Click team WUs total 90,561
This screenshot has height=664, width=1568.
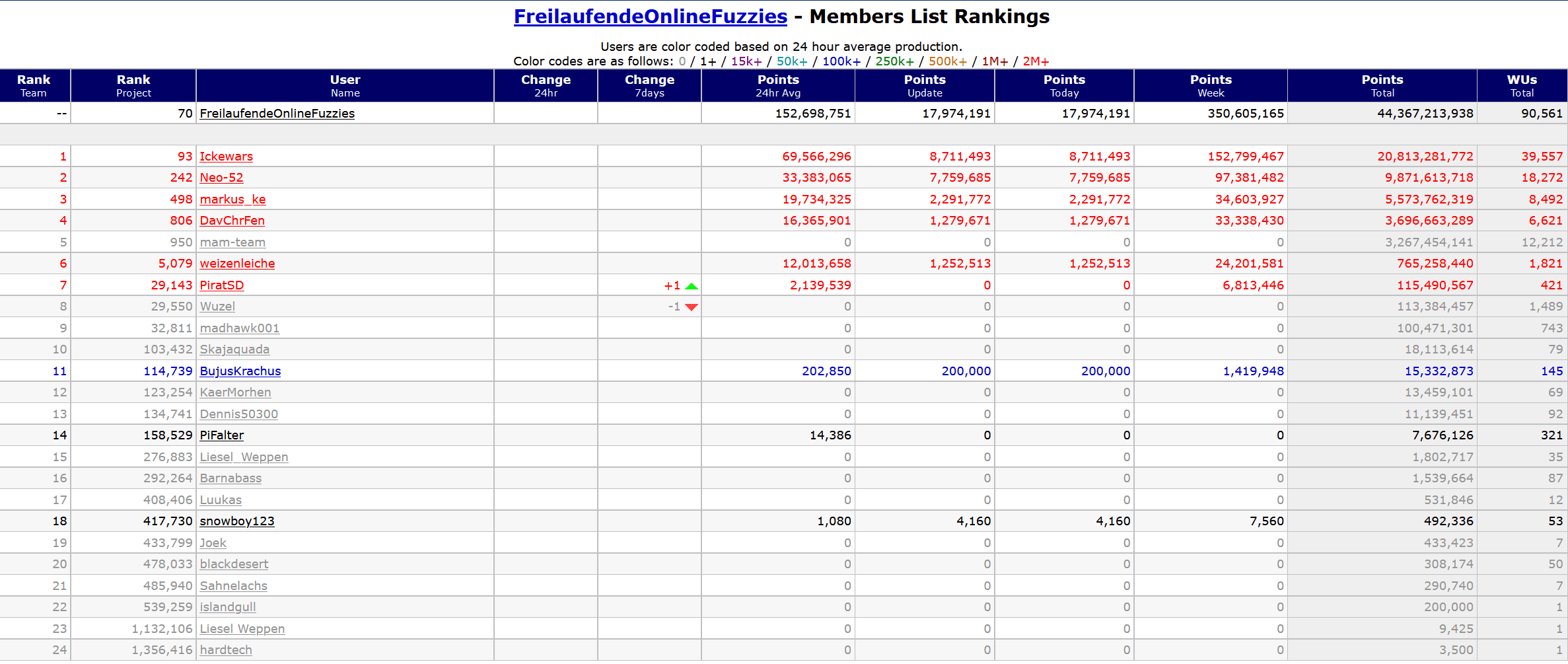(x=1542, y=114)
